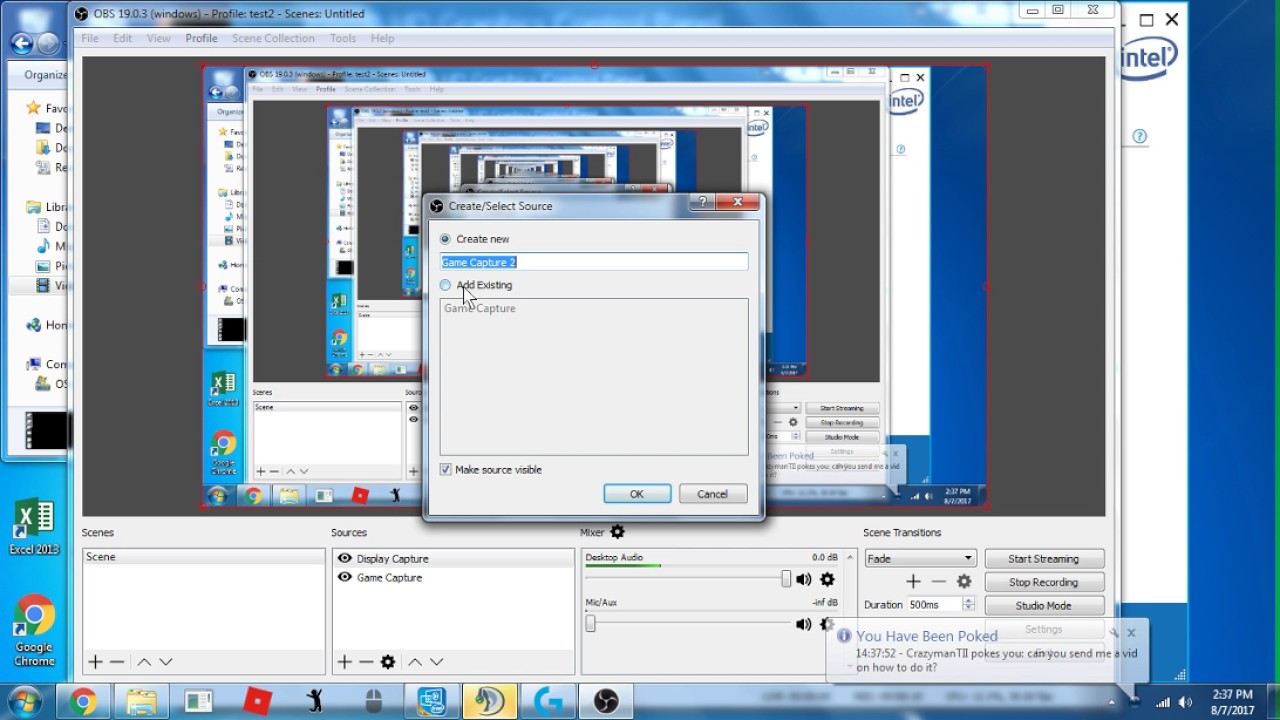Click source name field 'Game Capture 2'
Viewport: 1280px width, 720px height.
[594, 262]
